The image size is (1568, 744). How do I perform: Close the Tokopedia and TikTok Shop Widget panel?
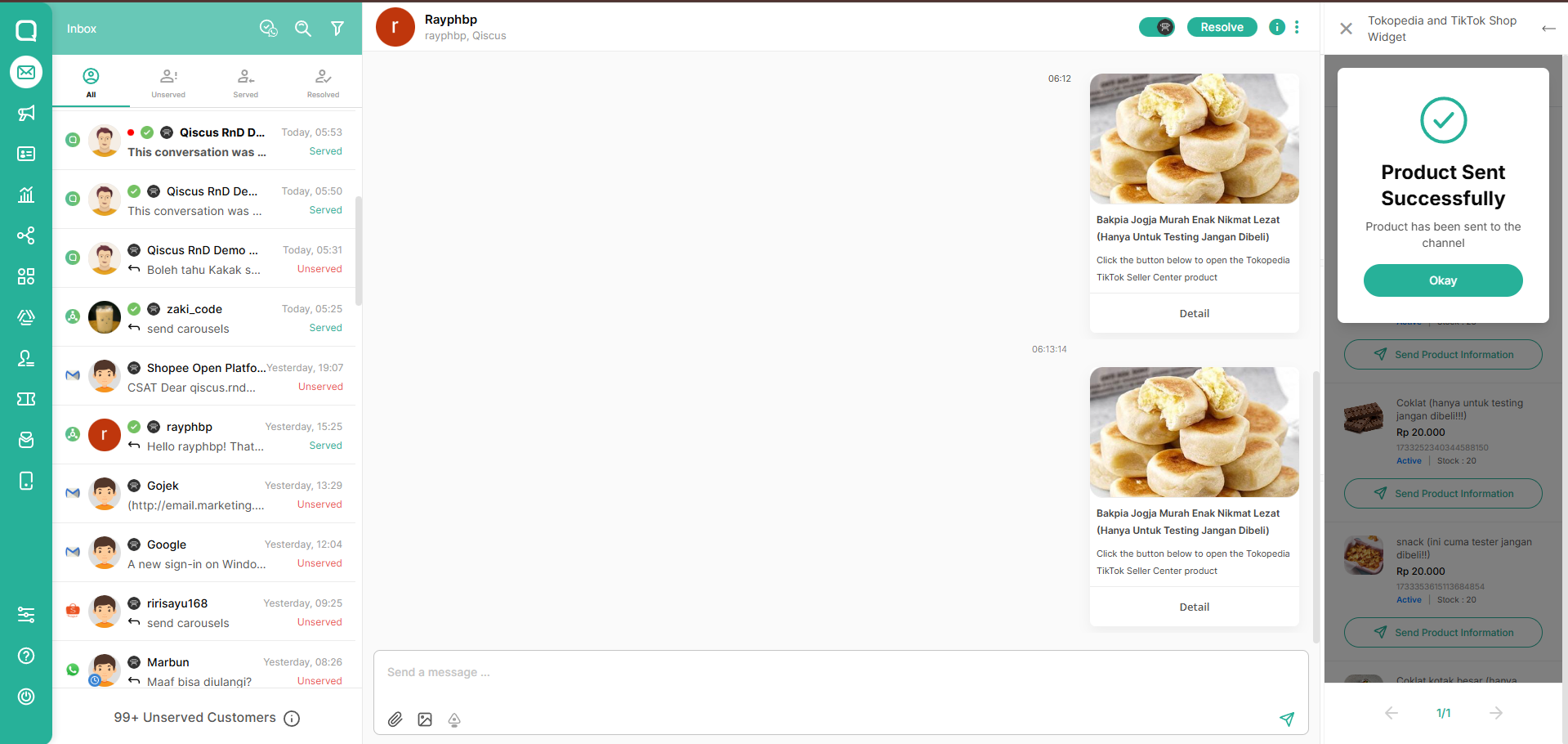pos(1347,29)
